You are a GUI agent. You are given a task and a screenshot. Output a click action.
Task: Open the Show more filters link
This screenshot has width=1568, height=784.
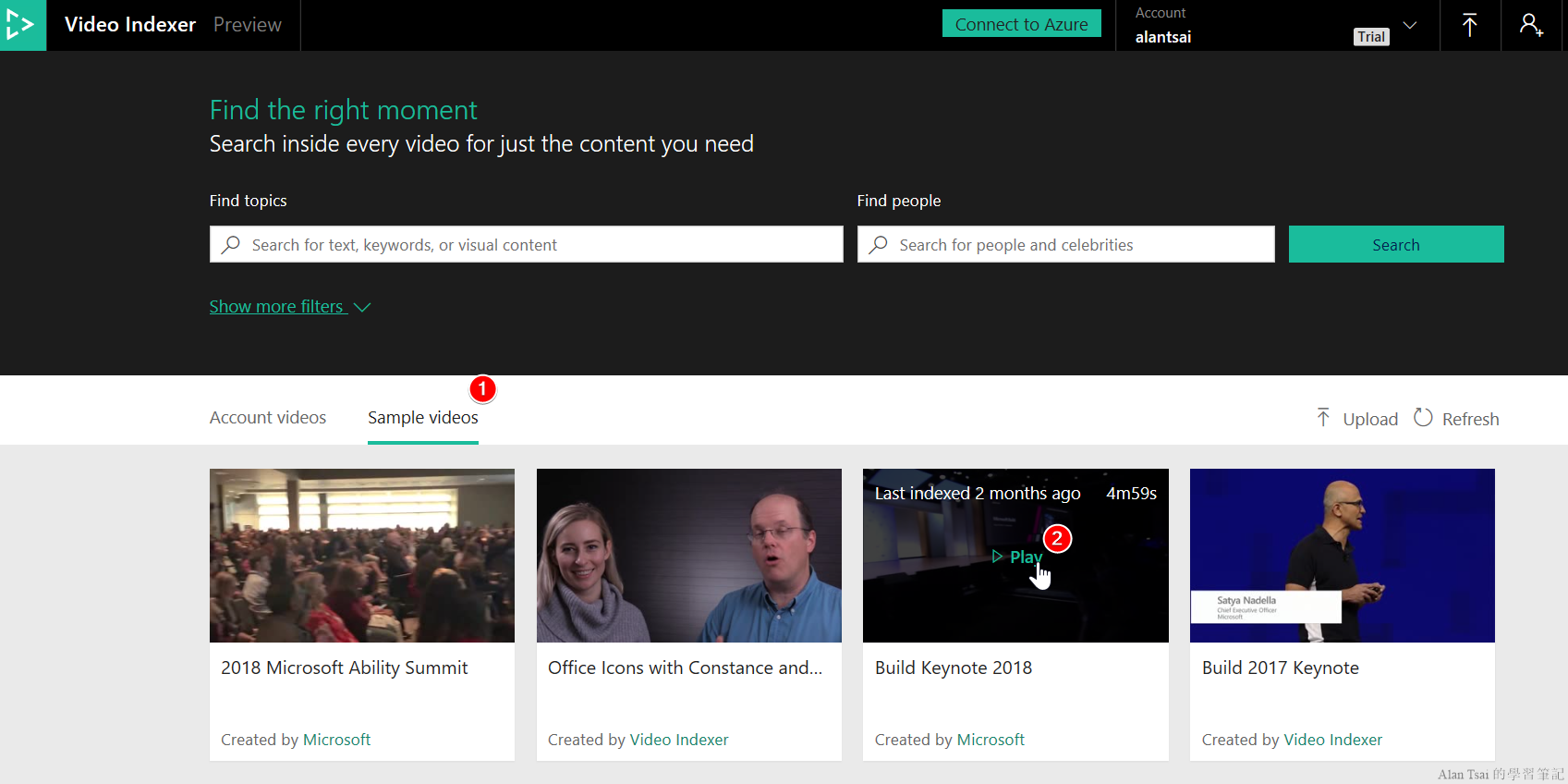(276, 306)
